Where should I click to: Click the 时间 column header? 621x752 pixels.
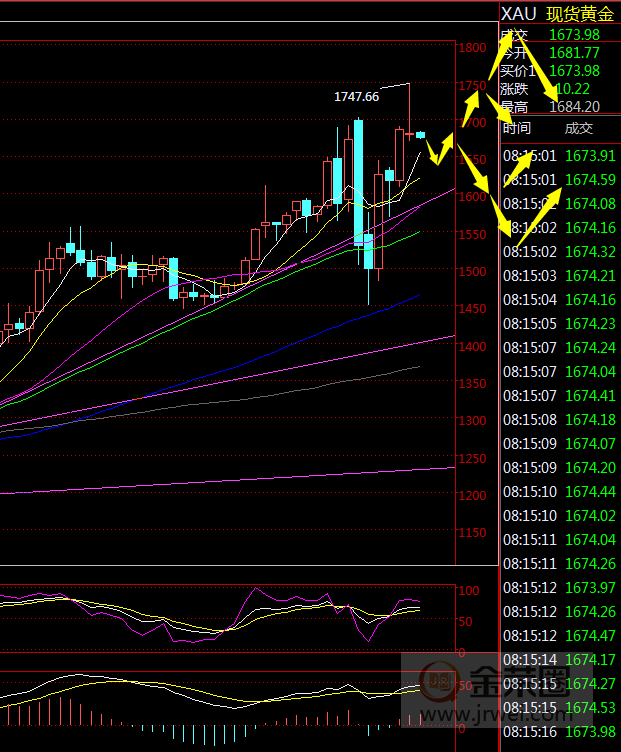tap(517, 128)
